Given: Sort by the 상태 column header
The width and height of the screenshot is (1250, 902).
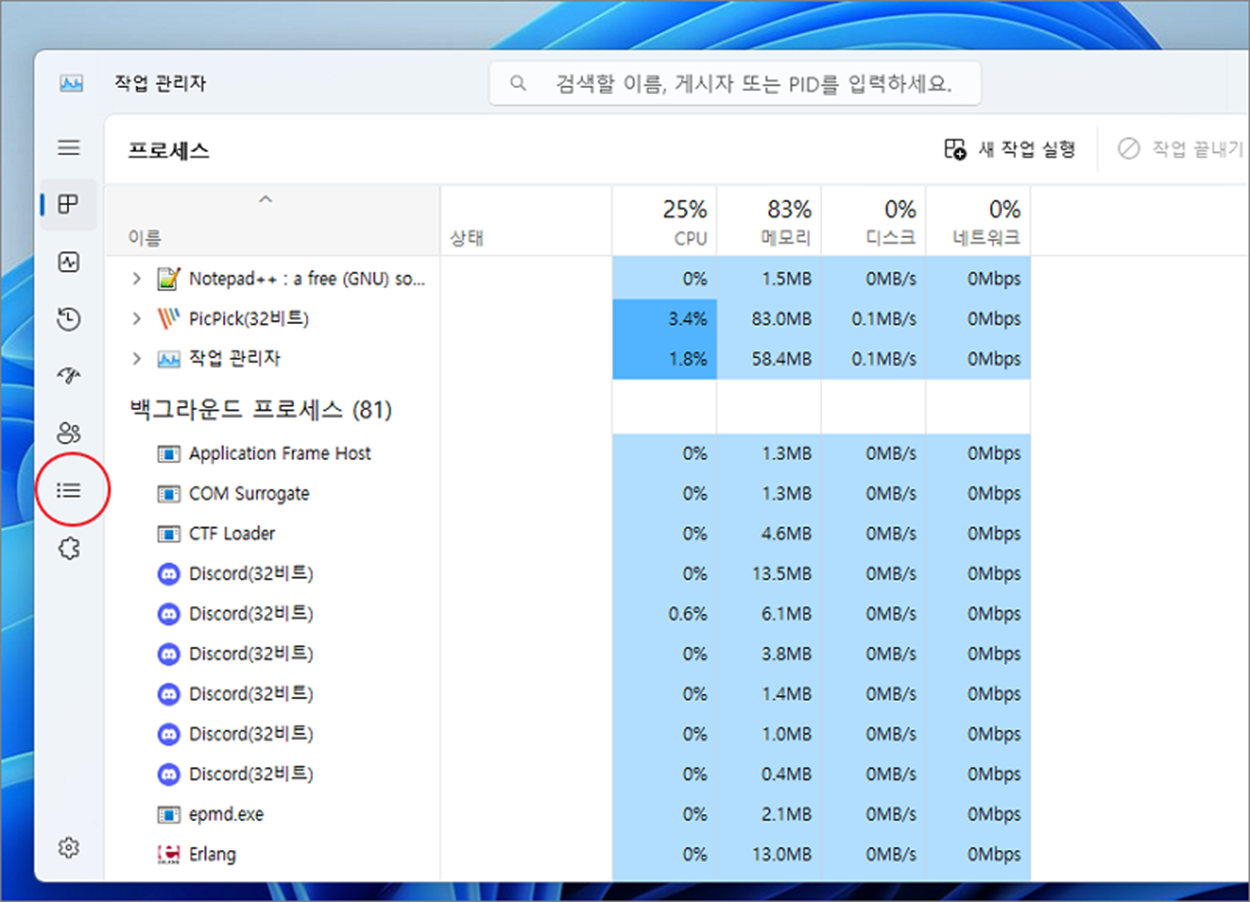Looking at the screenshot, I should 526,220.
